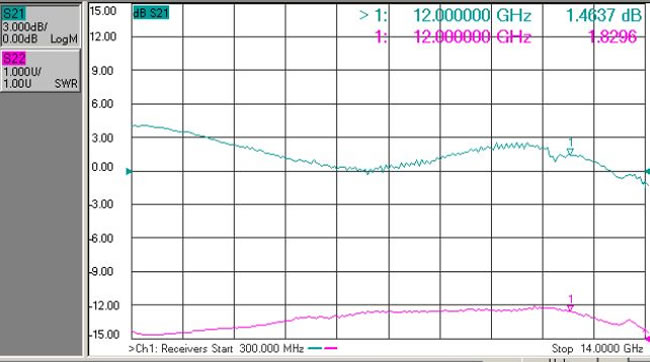Click the teal 12.000000 GHz marker frequency
Image resolution: width=650 pixels, height=362 pixels.
(472, 16)
